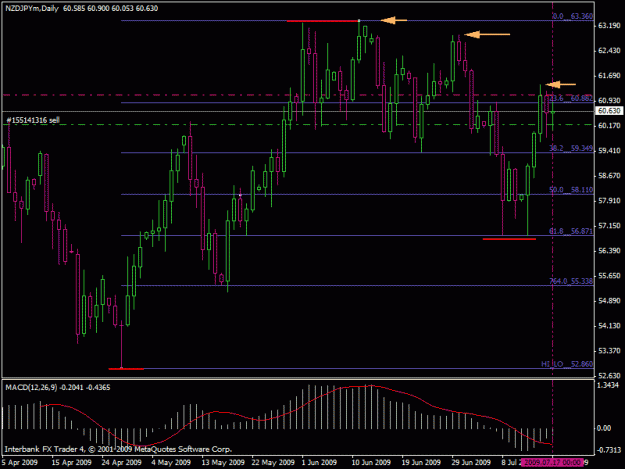Click the 764.0 55.338 Fibonacci level label

[571, 281]
